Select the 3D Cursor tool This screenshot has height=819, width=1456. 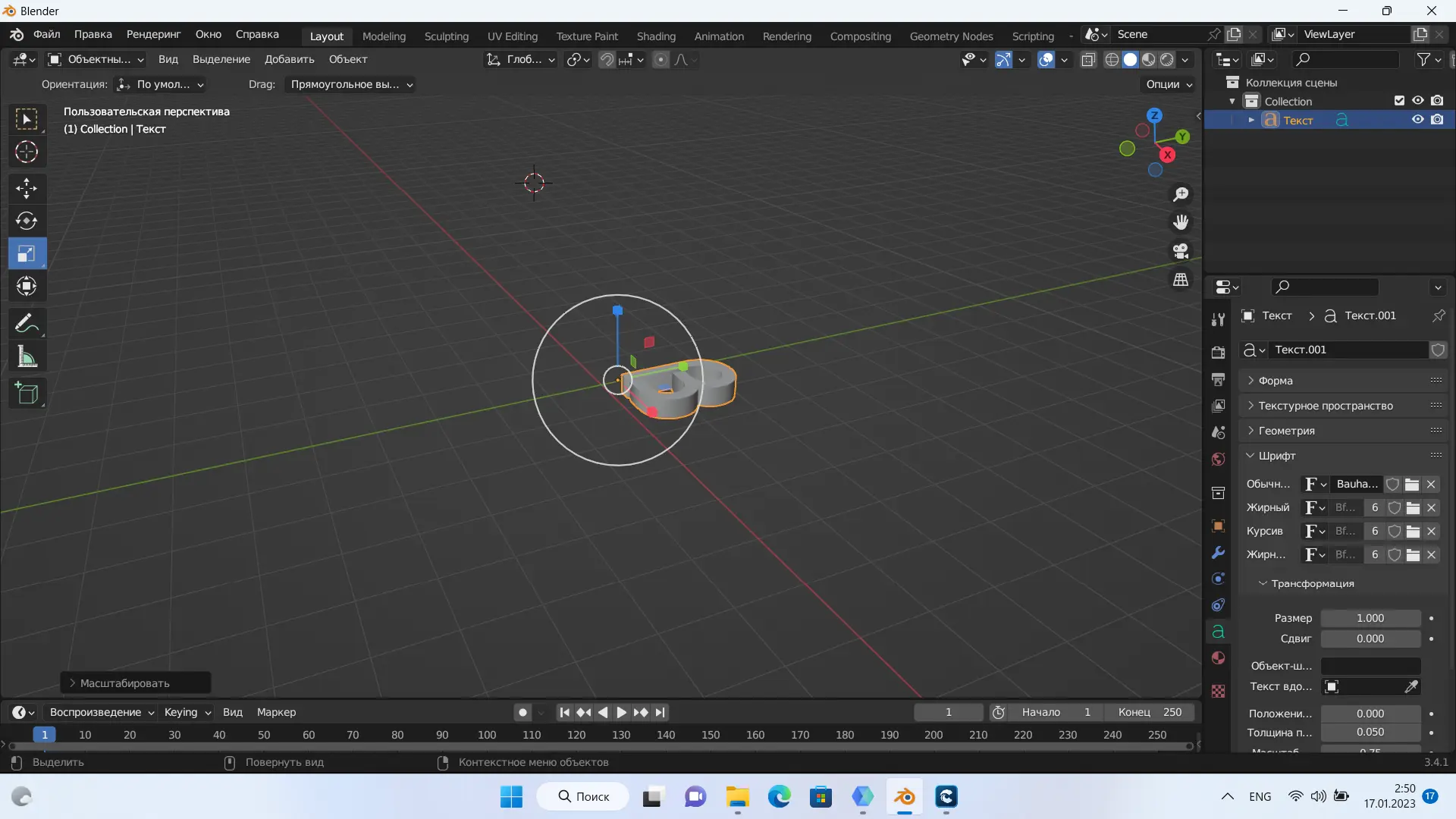(27, 152)
